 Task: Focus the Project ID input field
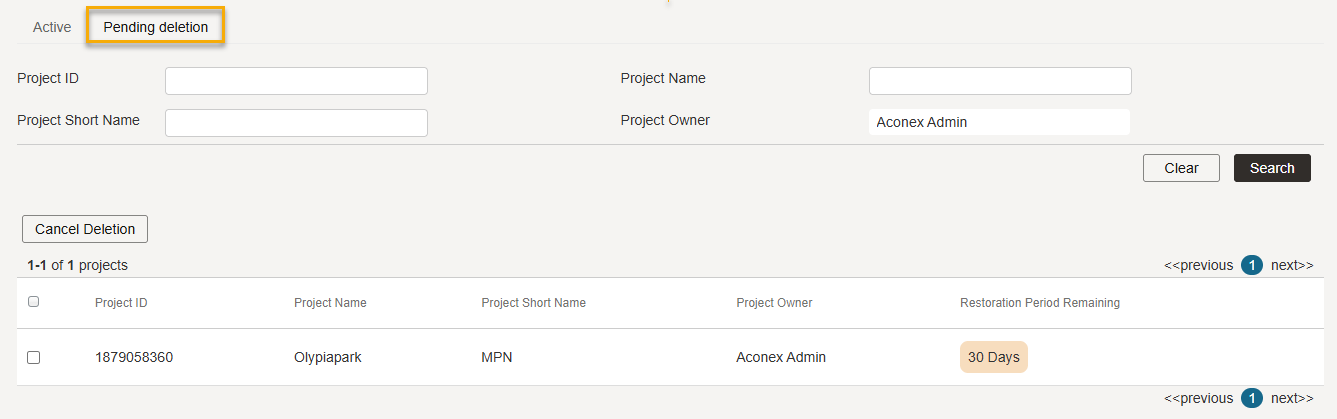[296, 81]
